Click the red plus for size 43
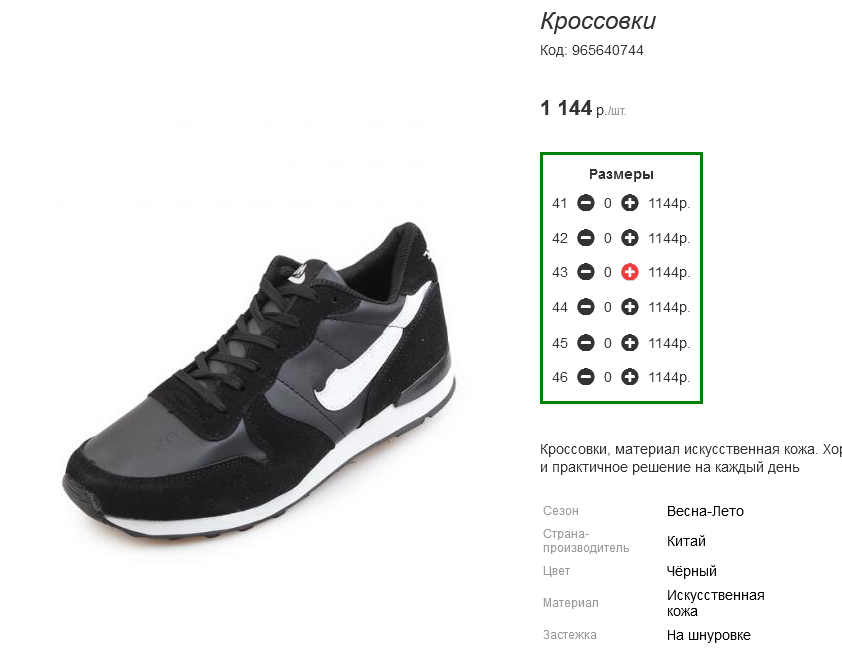The image size is (842, 657). [x=629, y=272]
